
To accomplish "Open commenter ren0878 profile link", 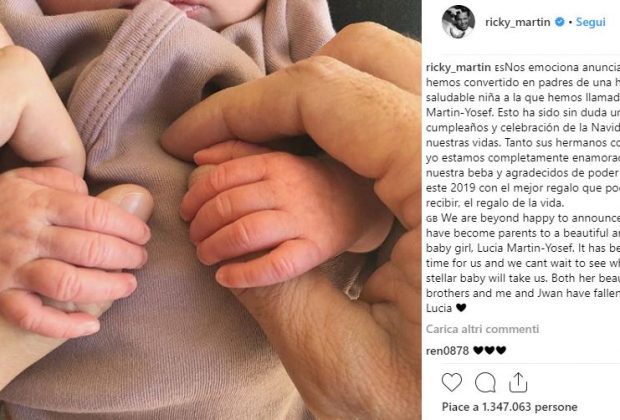I will tap(447, 350).
